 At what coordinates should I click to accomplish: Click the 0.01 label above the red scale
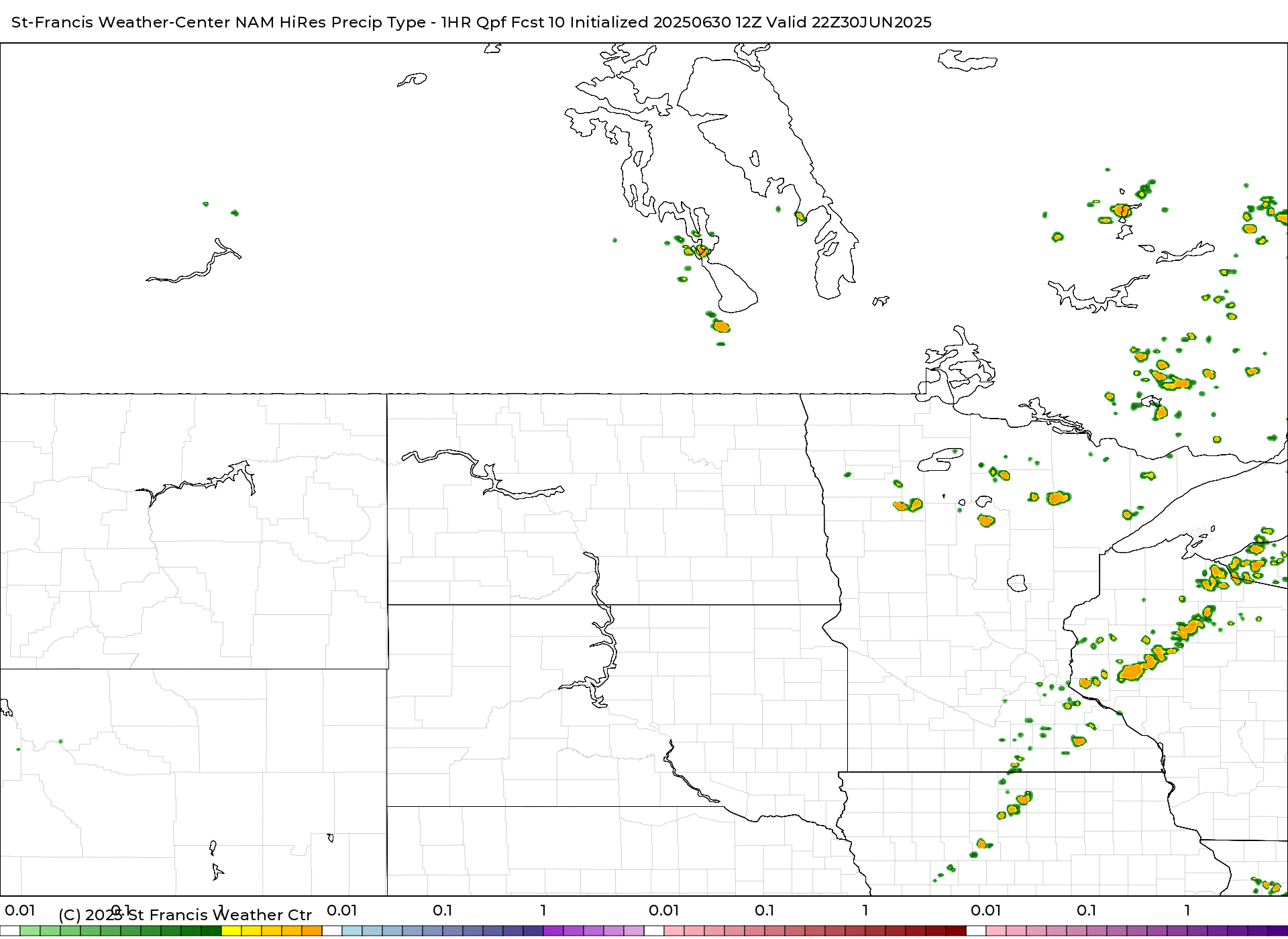(x=664, y=910)
